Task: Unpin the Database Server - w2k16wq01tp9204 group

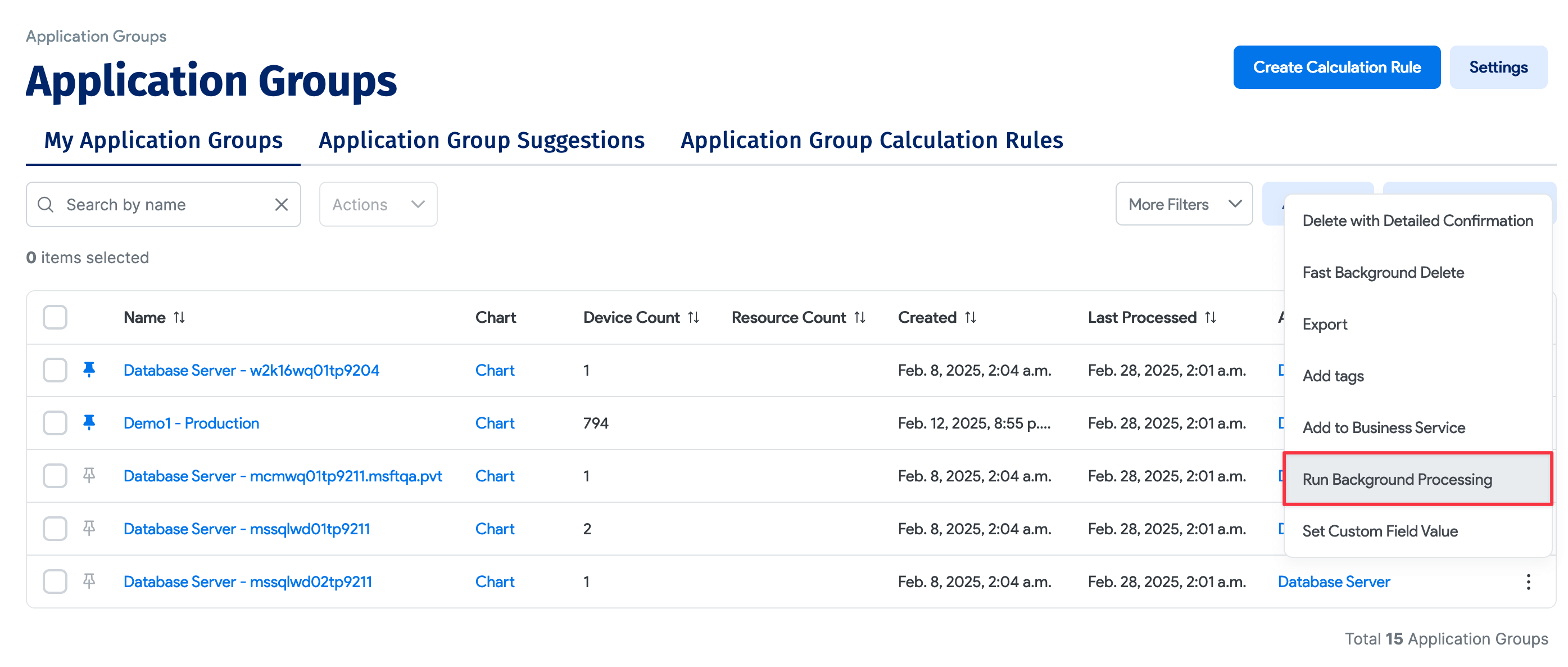Action: pos(89,369)
